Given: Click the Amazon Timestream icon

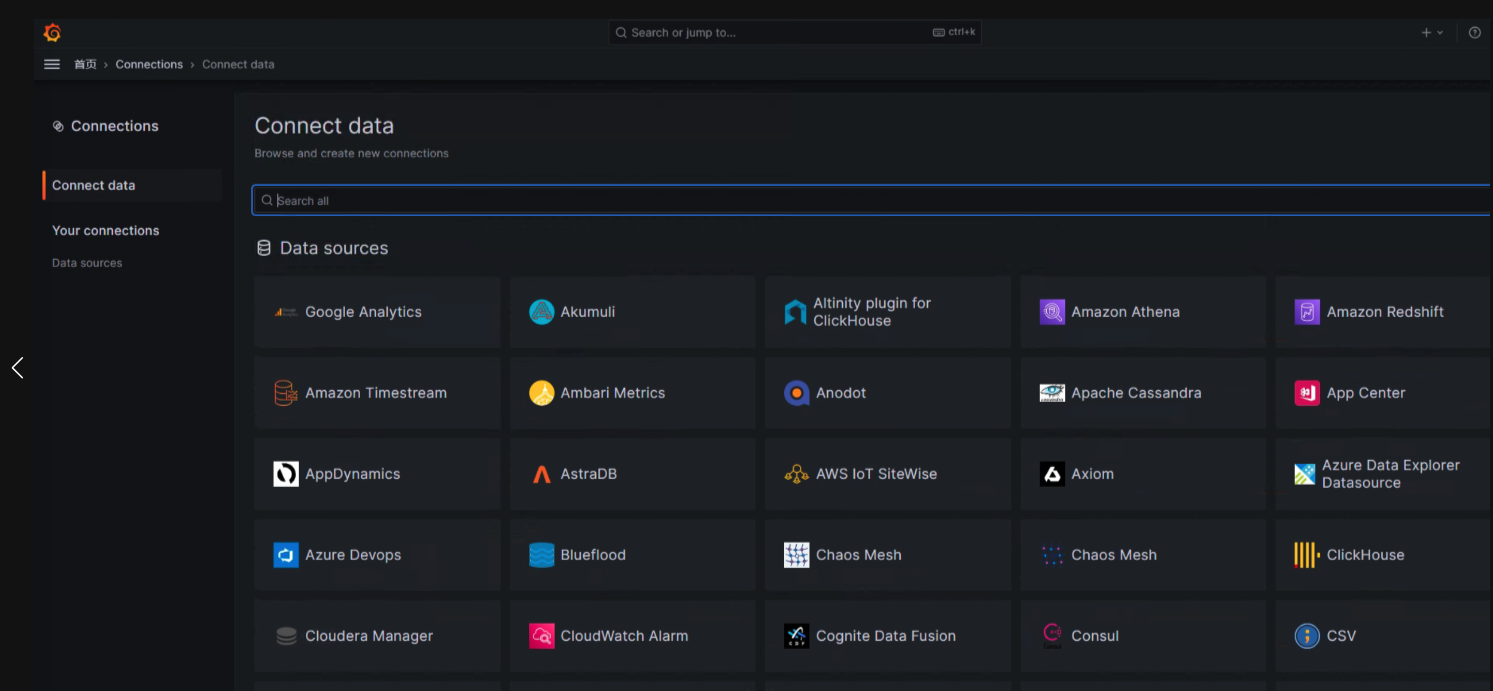Looking at the screenshot, I should click(x=286, y=393).
